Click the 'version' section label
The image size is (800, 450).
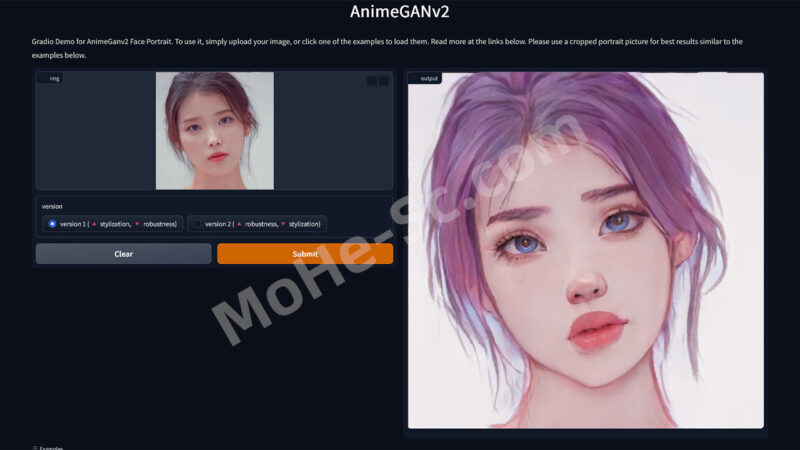click(x=52, y=206)
